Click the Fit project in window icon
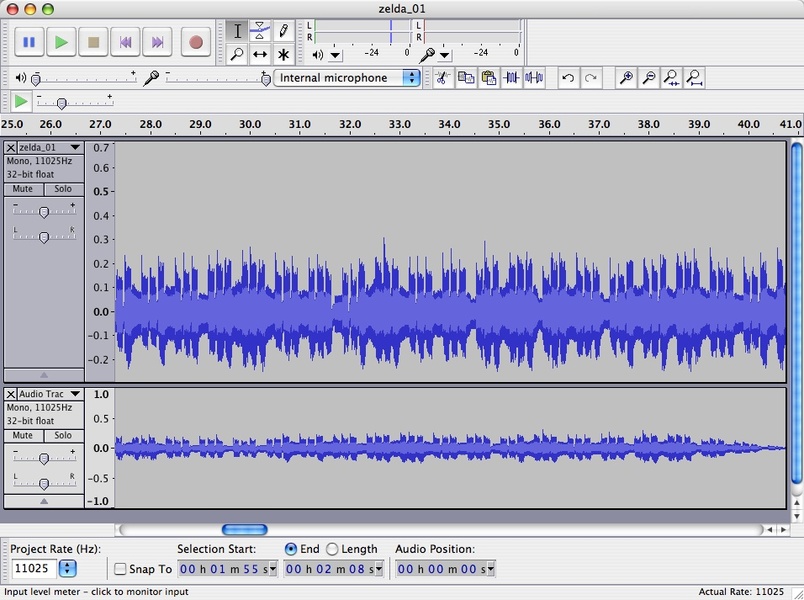This screenshot has width=804, height=600. pyautogui.click(x=695, y=77)
